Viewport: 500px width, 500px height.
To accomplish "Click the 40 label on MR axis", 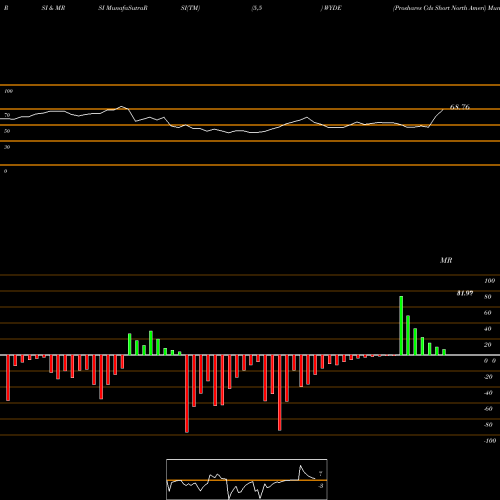I will (488, 329).
